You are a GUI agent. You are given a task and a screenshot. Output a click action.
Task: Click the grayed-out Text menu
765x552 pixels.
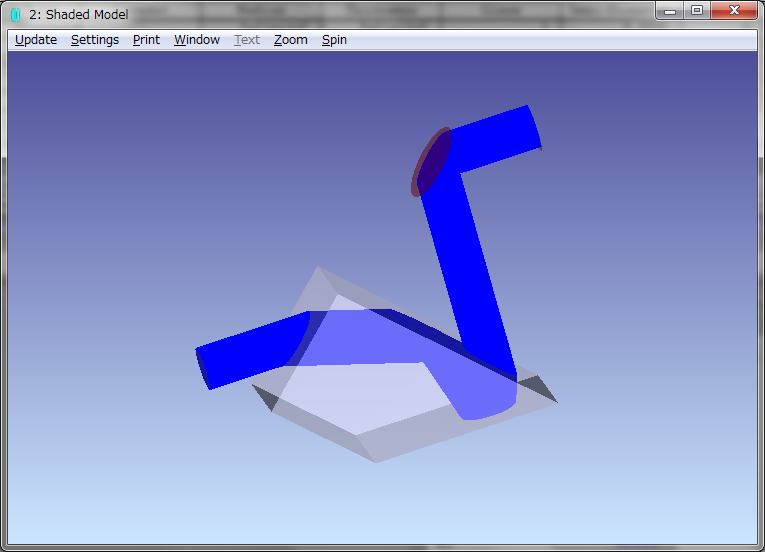[246, 40]
